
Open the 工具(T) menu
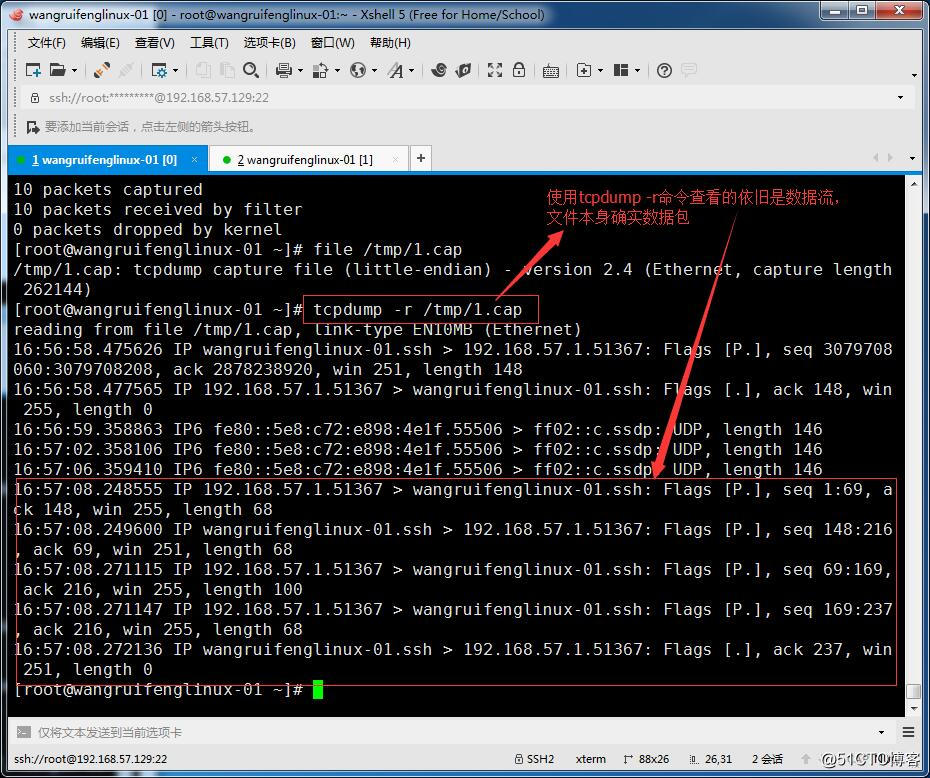tap(209, 43)
